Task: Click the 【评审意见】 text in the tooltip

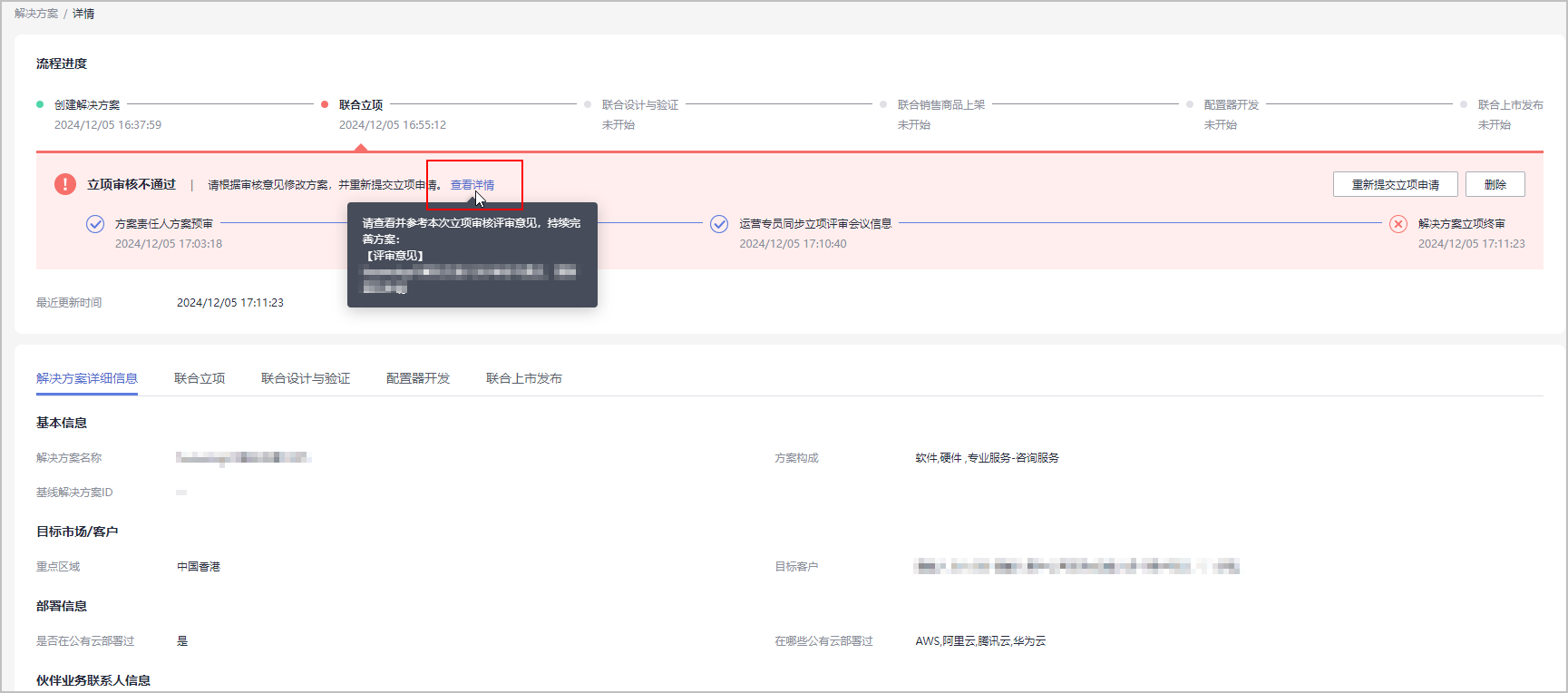Action: point(393,256)
